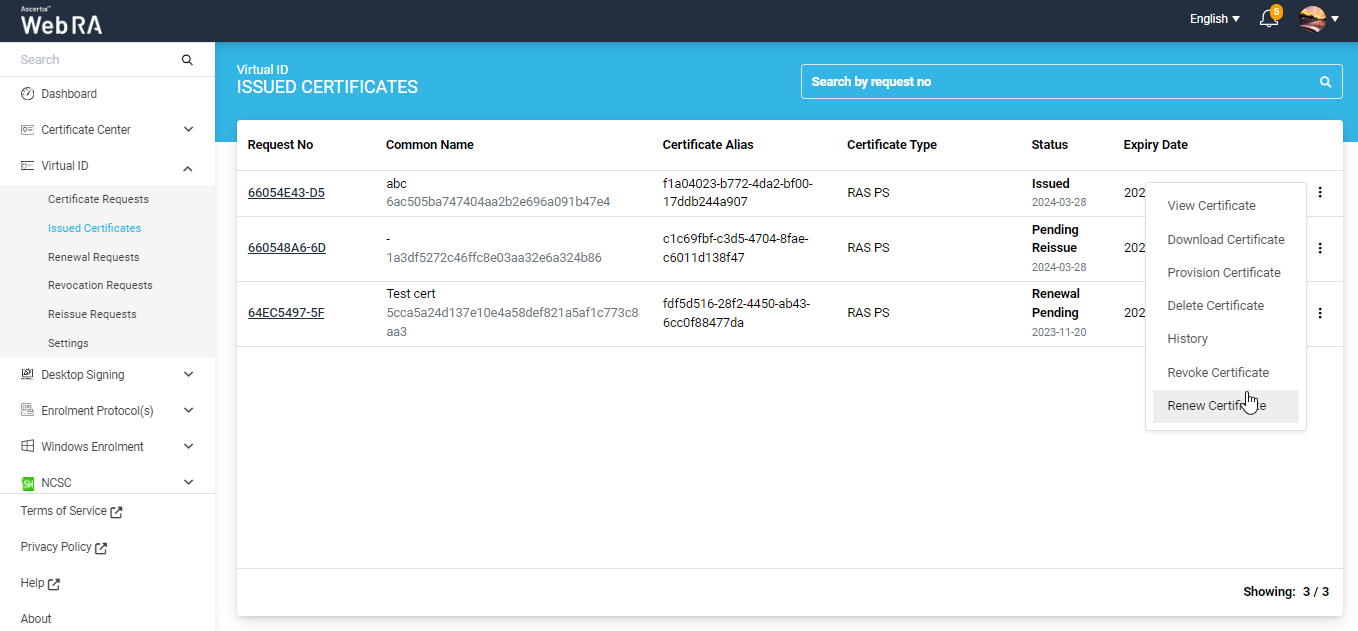This screenshot has height=631, width=1358.
Task: Collapse the Virtual ID section
Action: point(188,167)
